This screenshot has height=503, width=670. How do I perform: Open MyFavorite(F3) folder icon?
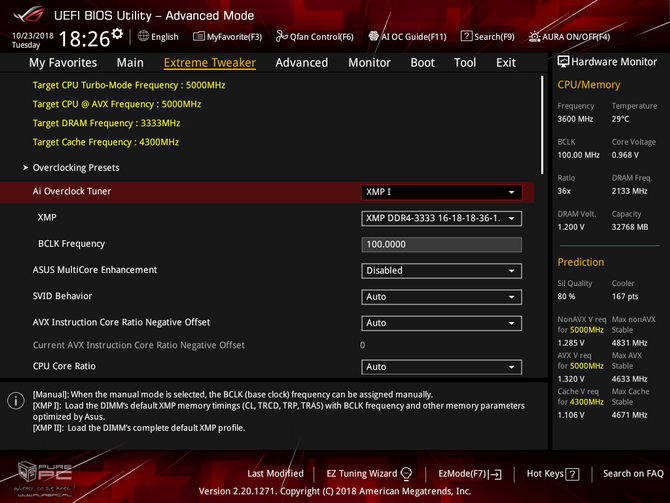click(198, 36)
